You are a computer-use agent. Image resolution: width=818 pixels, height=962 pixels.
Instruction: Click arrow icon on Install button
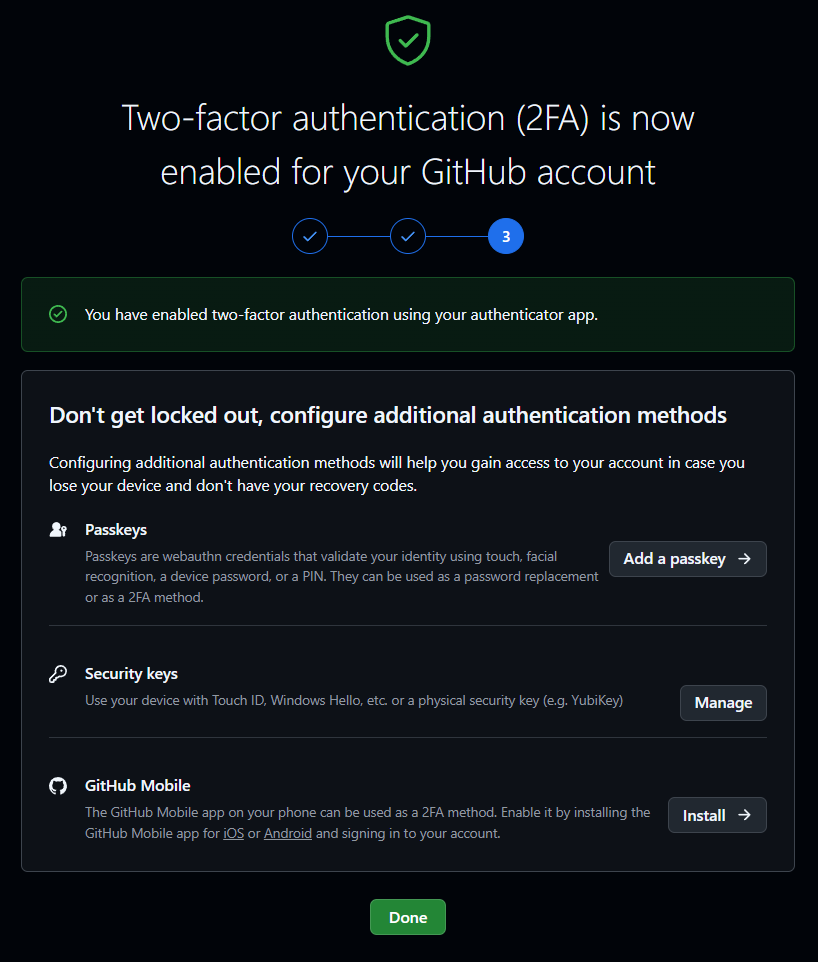click(x=744, y=815)
